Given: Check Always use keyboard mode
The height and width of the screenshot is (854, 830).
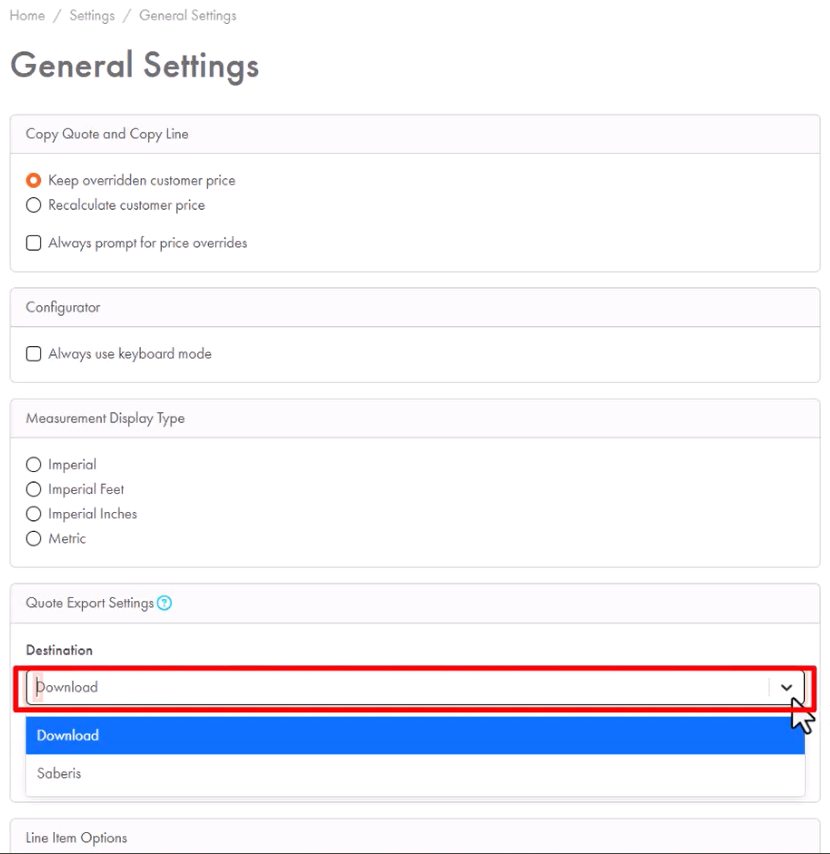Looking at the screenshot, I should pos(34,354).
